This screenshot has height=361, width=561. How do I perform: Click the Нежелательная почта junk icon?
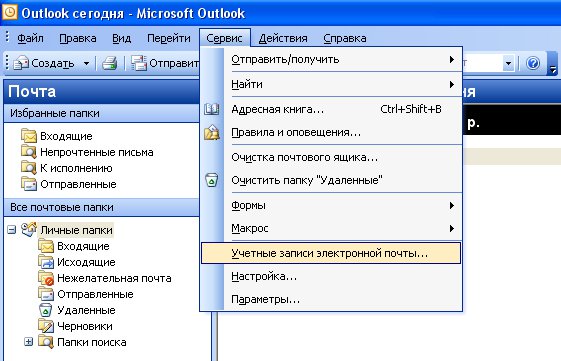pos(46,278)
